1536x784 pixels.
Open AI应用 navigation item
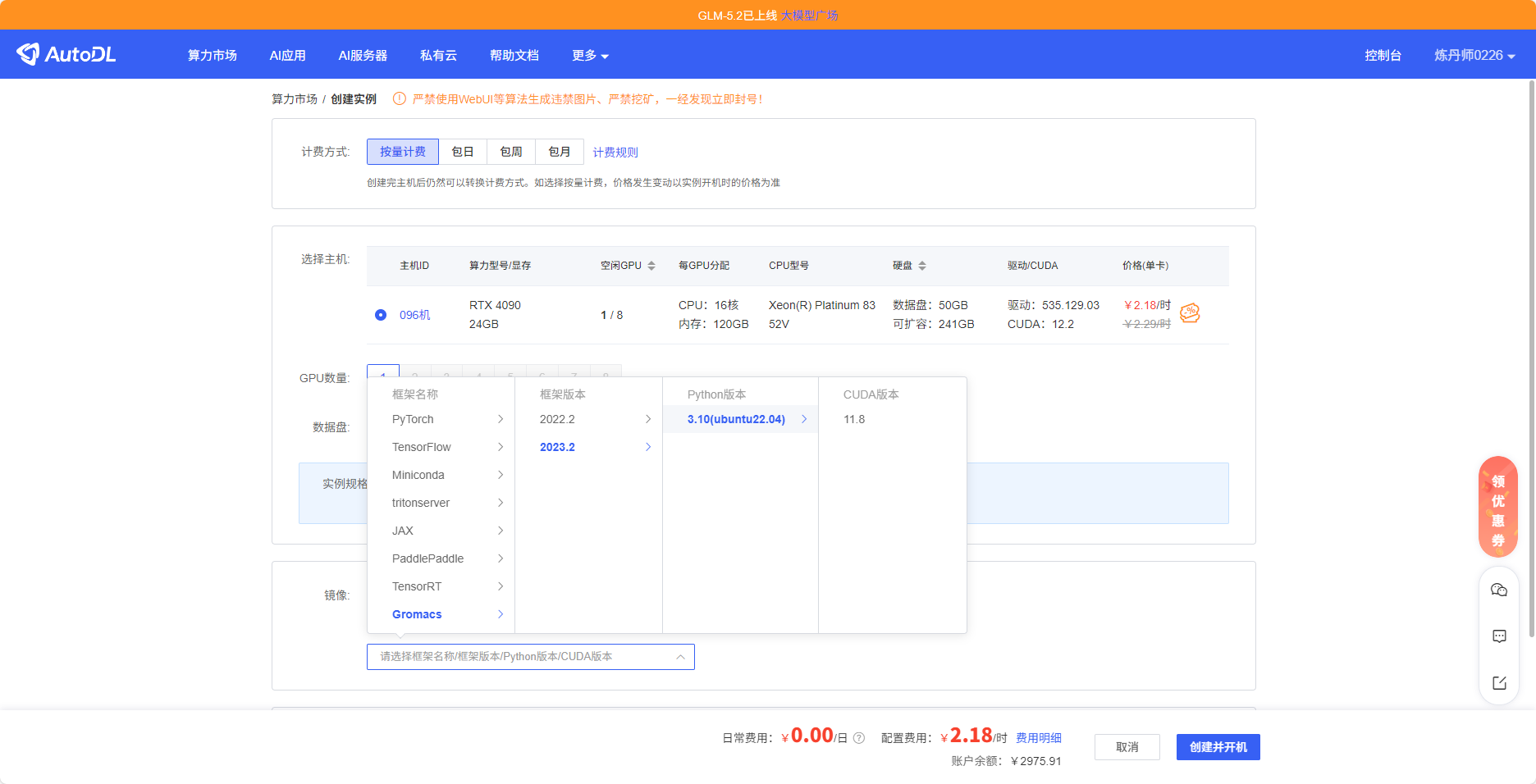[288, 55]
